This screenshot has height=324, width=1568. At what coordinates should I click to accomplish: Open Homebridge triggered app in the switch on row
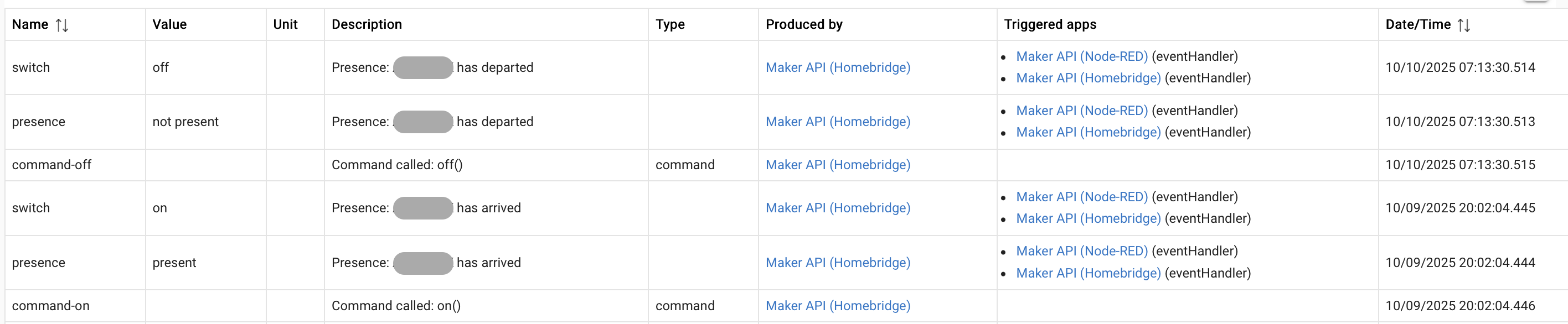tap(1088, 218)
